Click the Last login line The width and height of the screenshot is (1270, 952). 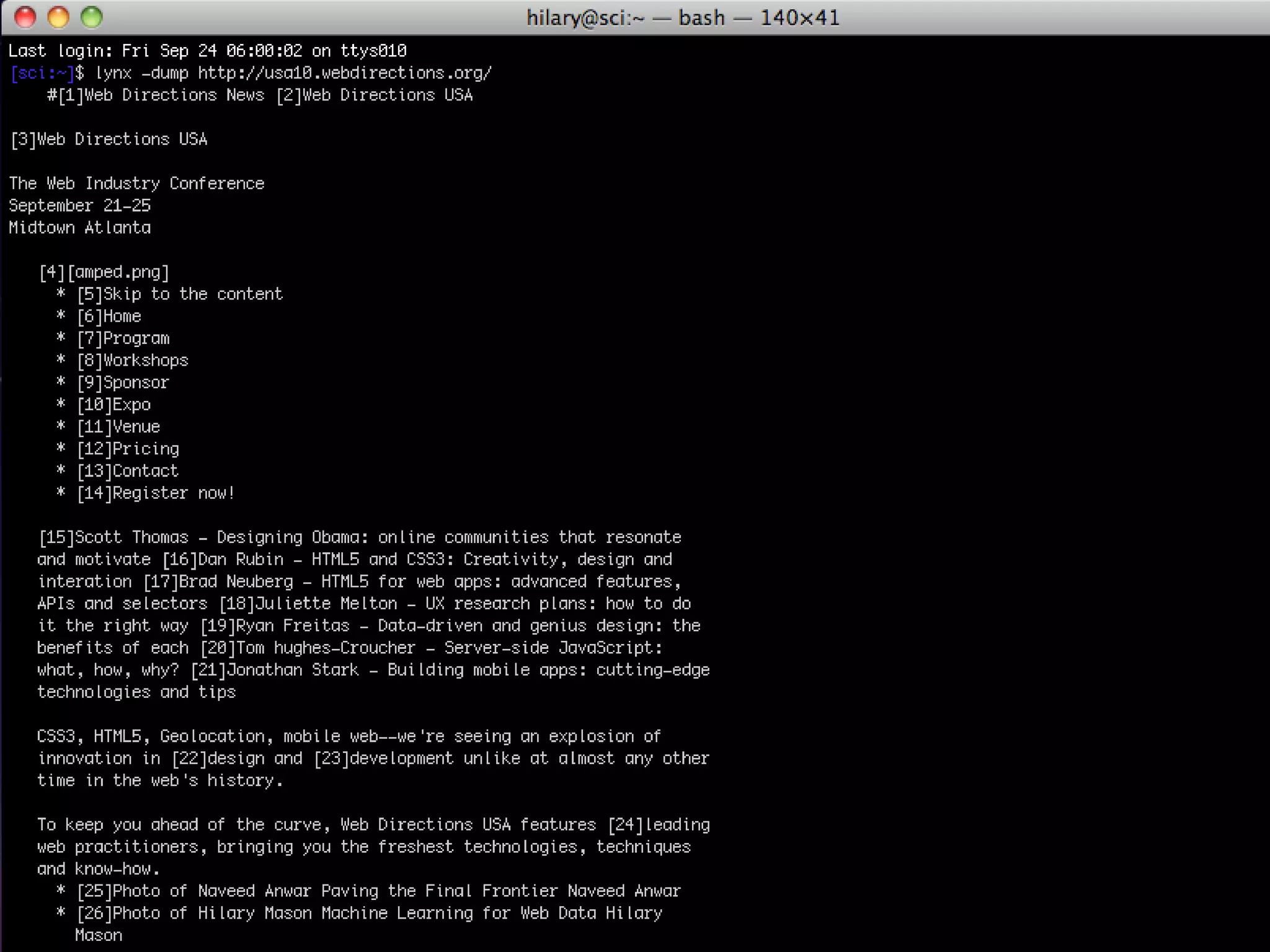pyautogui.click(x=207, y=51)
